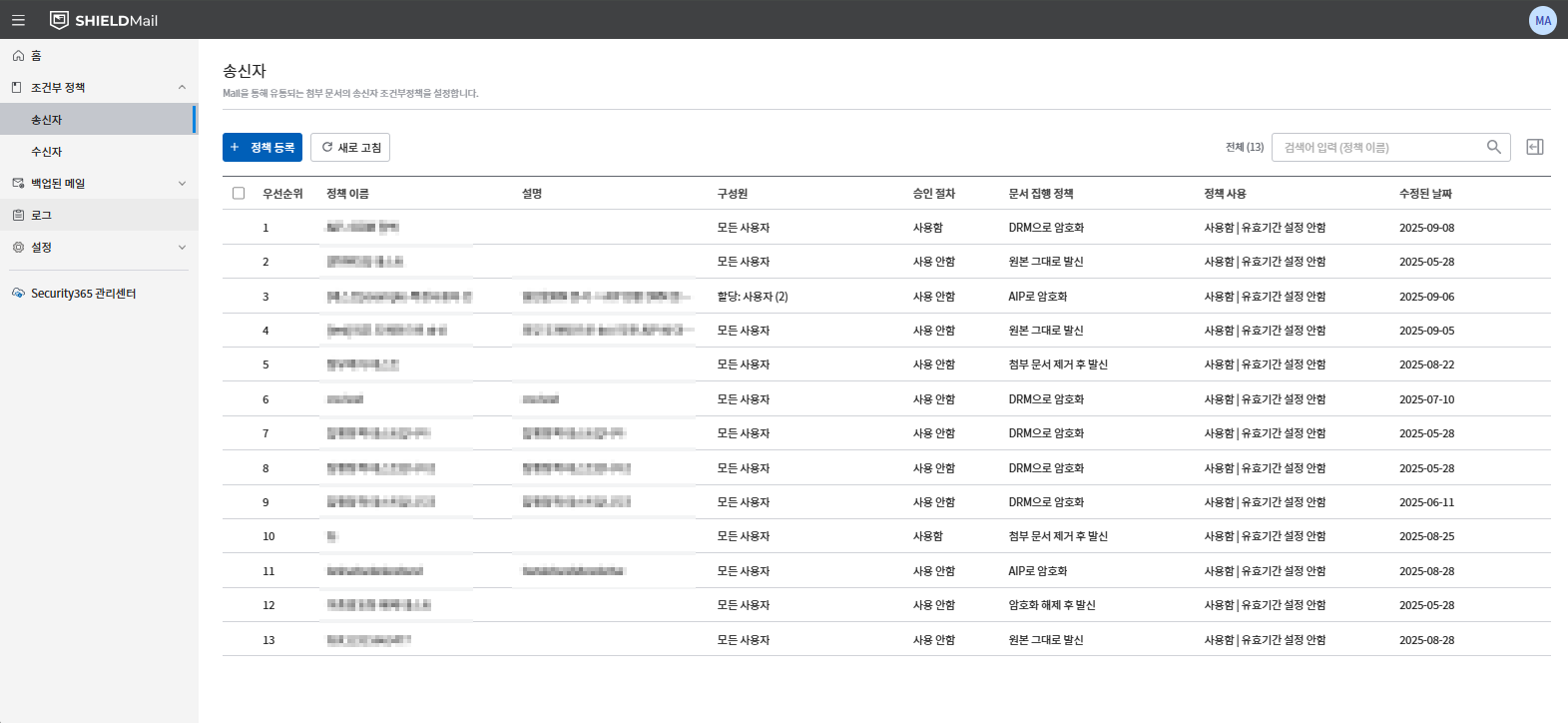Click the 수정된 날짜 column header
The width and height of the screenshot is (1568, 723).
[1426, 194]
